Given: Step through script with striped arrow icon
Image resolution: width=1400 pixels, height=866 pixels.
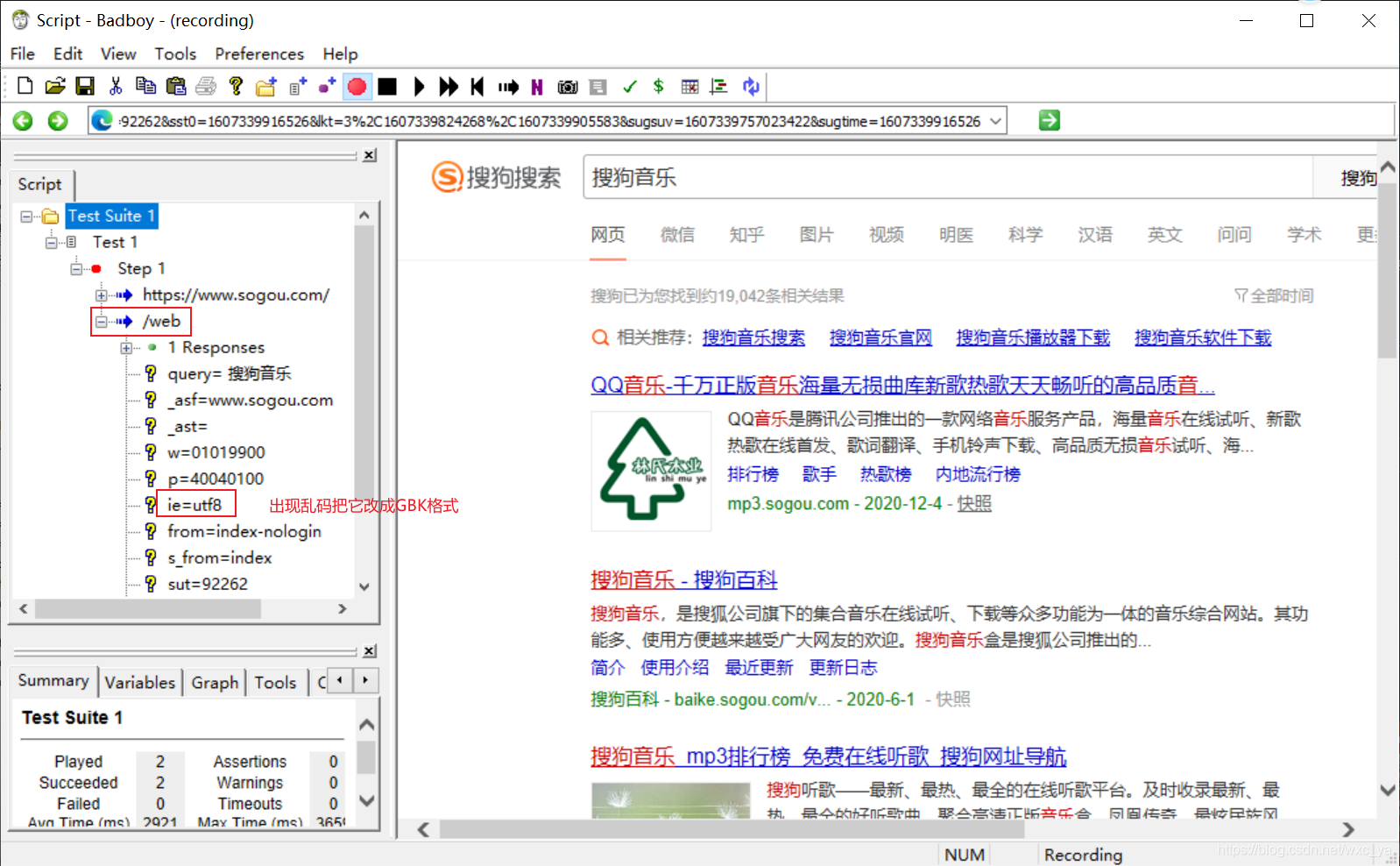Looking at the screenshot, I should (x=508, y=86).
